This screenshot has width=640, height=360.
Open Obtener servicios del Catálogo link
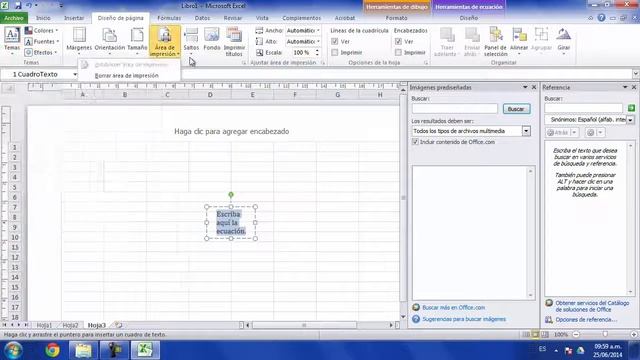[x=592, y=306]
